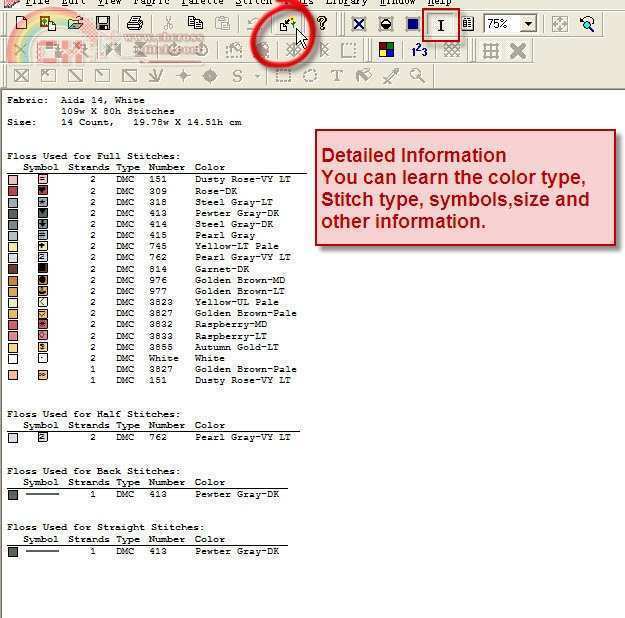Viewport: 625px width, 618px height.
Task: Open the dropdown arrow beside the S tool
Action: [x=257, y=75]
